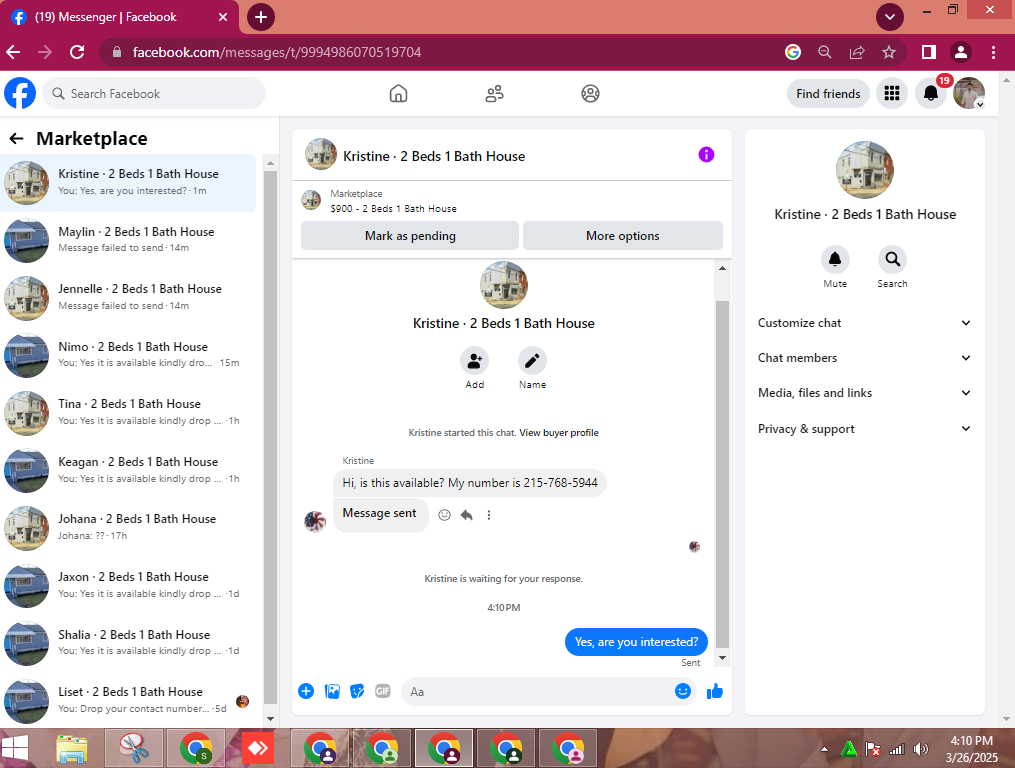Open notifications bell with 19 badge

931,94
